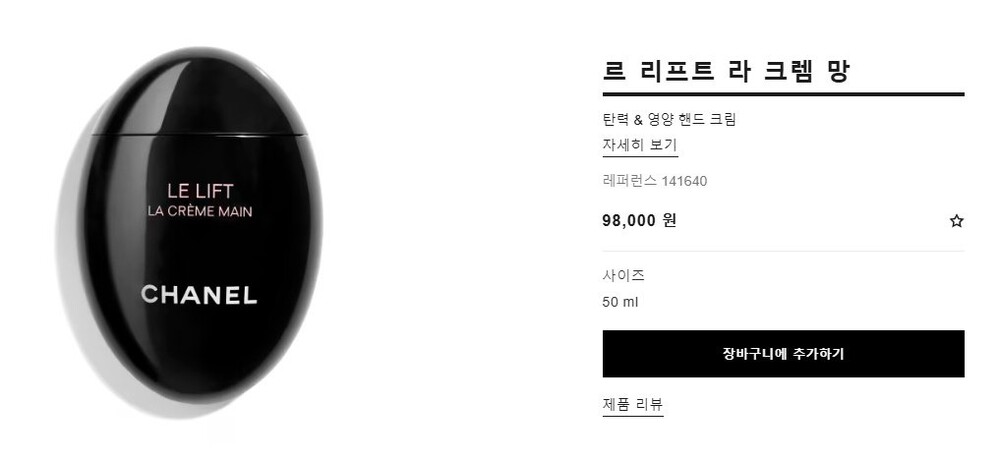Open the 제품 리뷰 reviews link

(x=633, y=404)
